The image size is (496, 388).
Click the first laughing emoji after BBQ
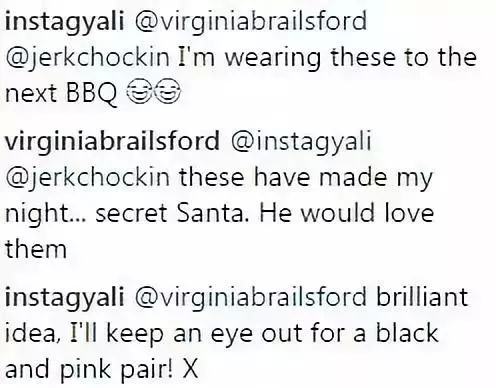140,92
